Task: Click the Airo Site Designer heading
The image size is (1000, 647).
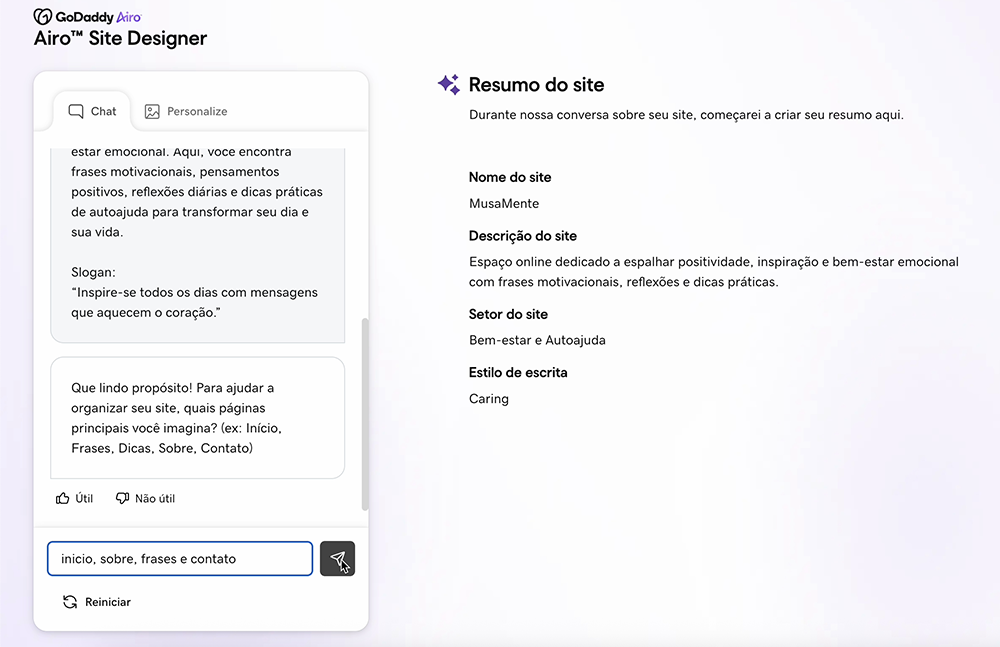Action: coord(120,39)
